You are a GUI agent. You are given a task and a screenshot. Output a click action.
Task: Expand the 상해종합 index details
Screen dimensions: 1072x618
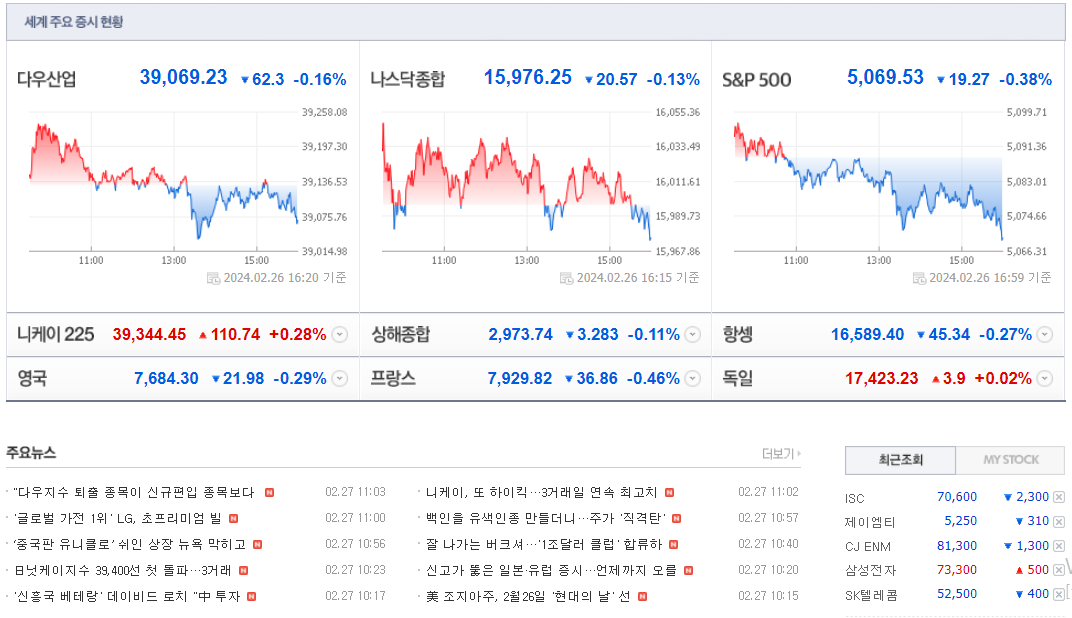693,335
